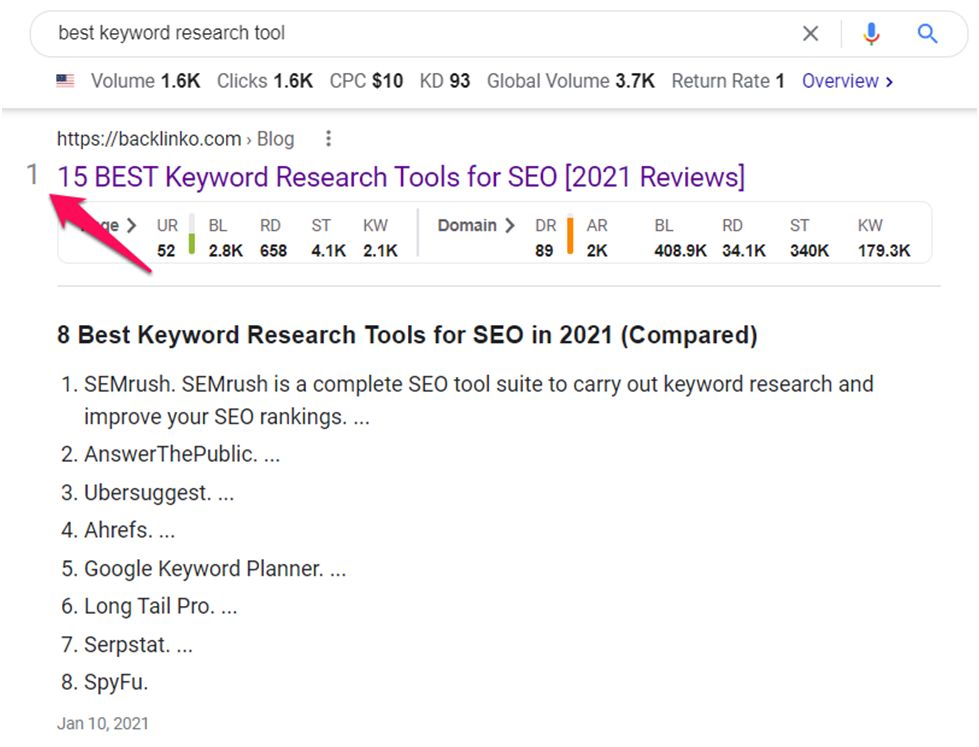The image size is (979, 747).
Task: Click the page keywords value 2.1K
Action: point(380,250)
